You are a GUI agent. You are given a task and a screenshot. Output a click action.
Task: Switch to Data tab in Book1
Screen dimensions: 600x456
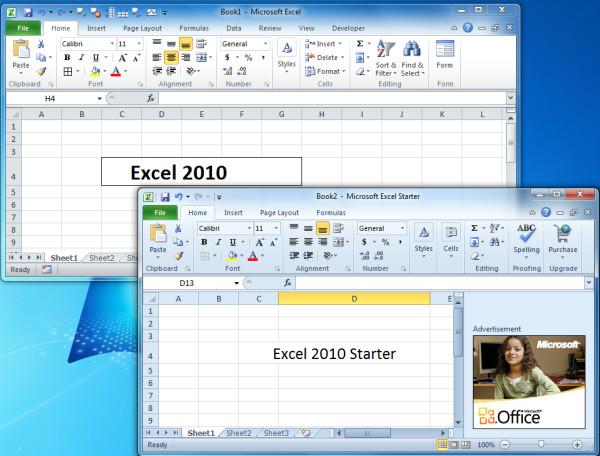233,28
